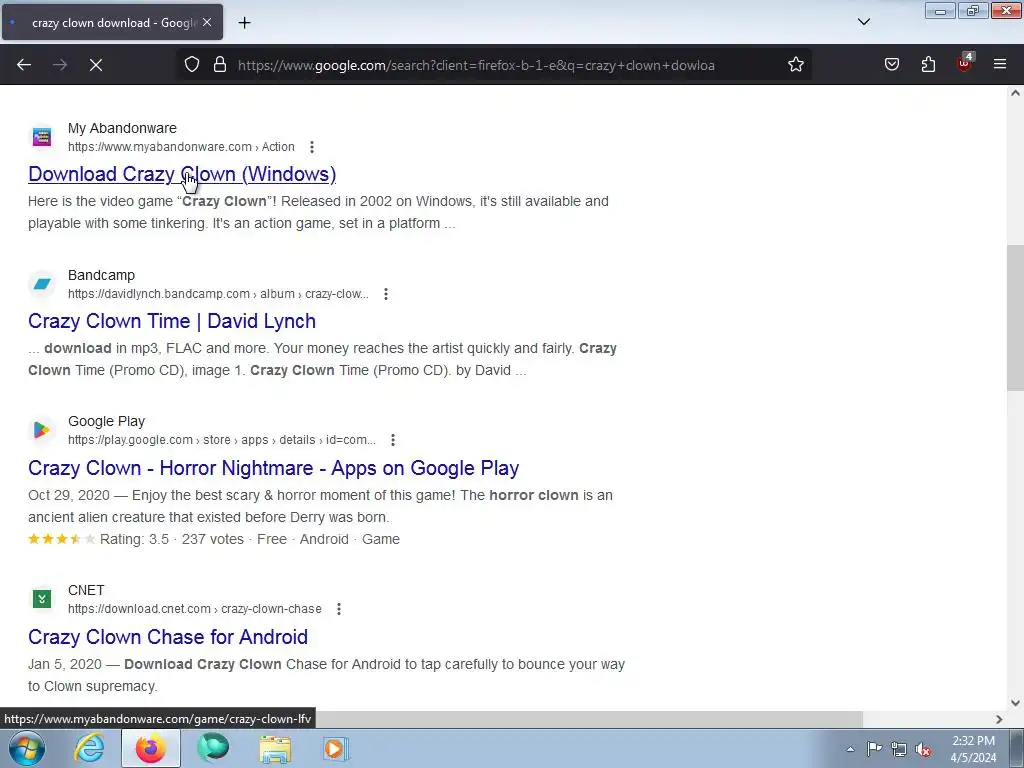Open Crazy Clown Chase for Android result

coord(168,637)
